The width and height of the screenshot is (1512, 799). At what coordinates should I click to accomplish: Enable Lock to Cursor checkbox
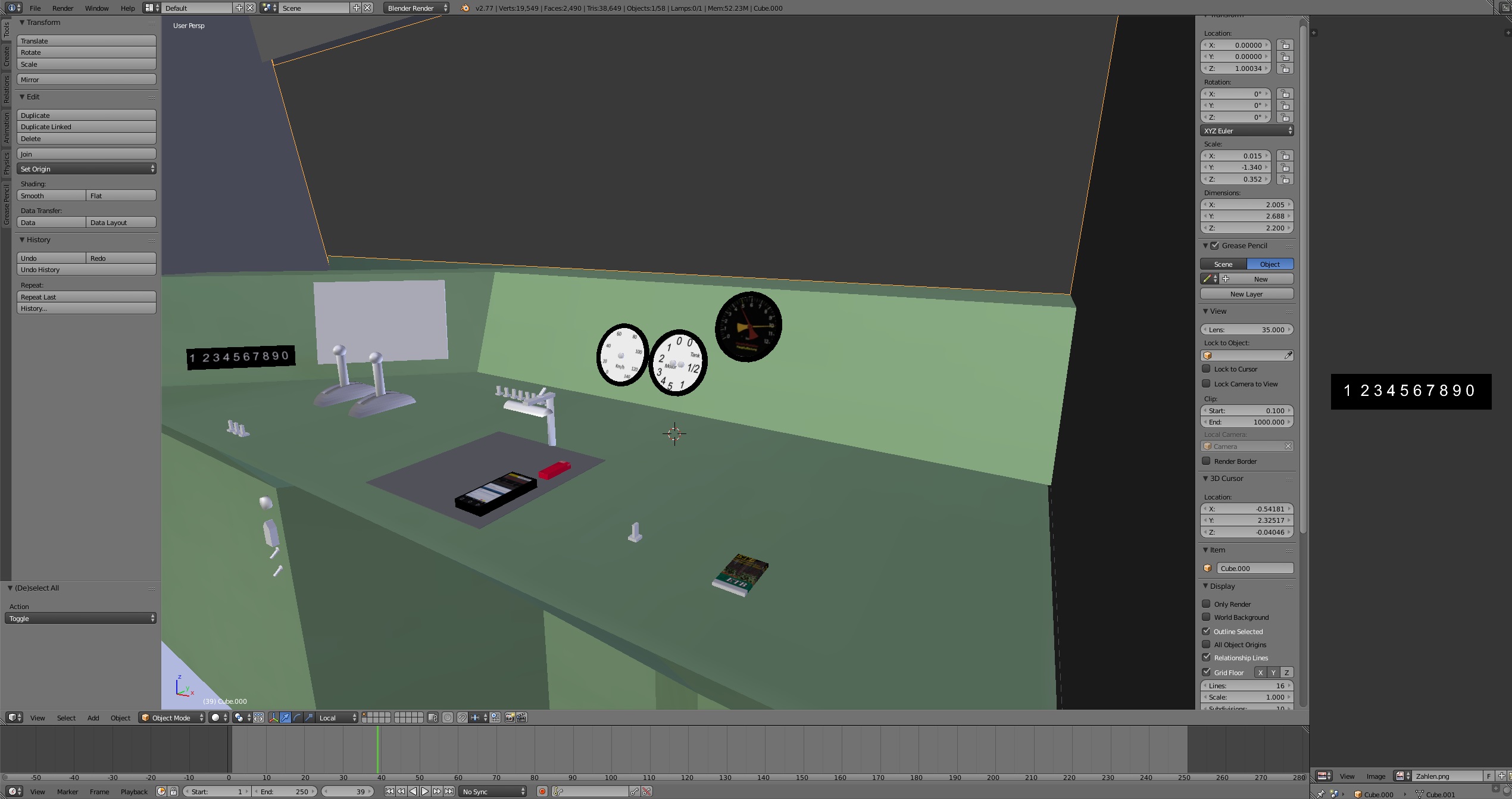pyautogui.click(x=1207, y=369)
